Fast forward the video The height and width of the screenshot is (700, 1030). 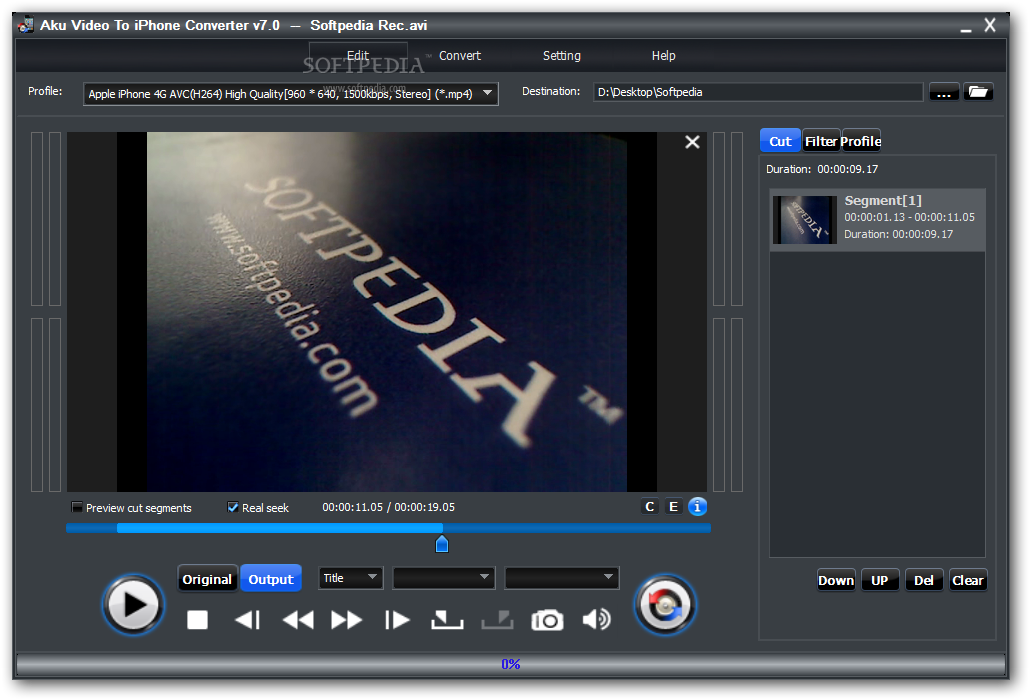click(347, 620)
